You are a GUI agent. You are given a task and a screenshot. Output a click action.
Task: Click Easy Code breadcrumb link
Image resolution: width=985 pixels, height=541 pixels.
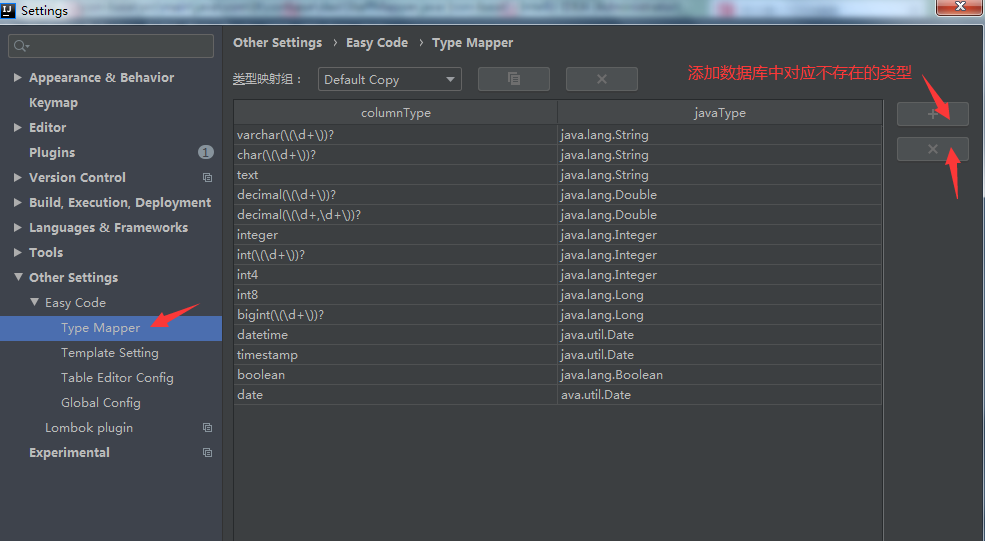click(377, 43)
